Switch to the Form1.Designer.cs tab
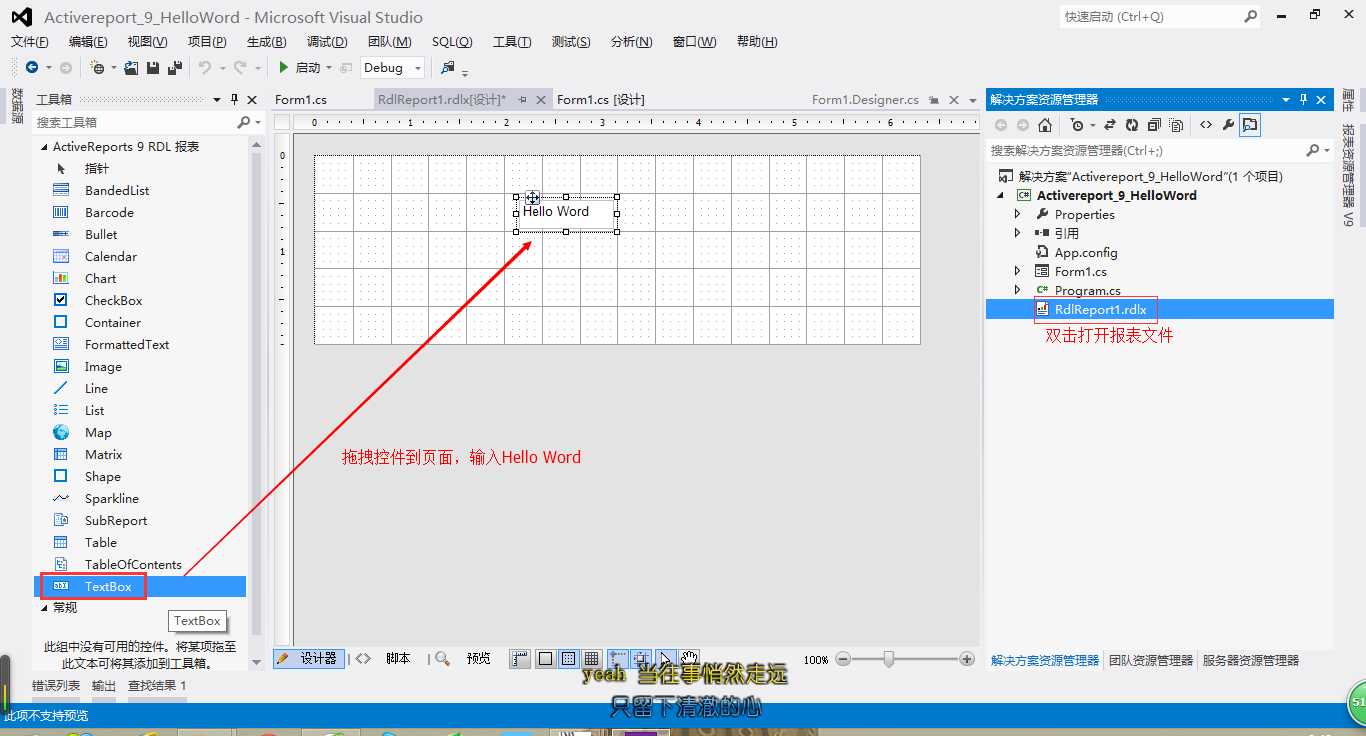The height and width of the screenshot is (736, 1366). (x=865, y=99)
